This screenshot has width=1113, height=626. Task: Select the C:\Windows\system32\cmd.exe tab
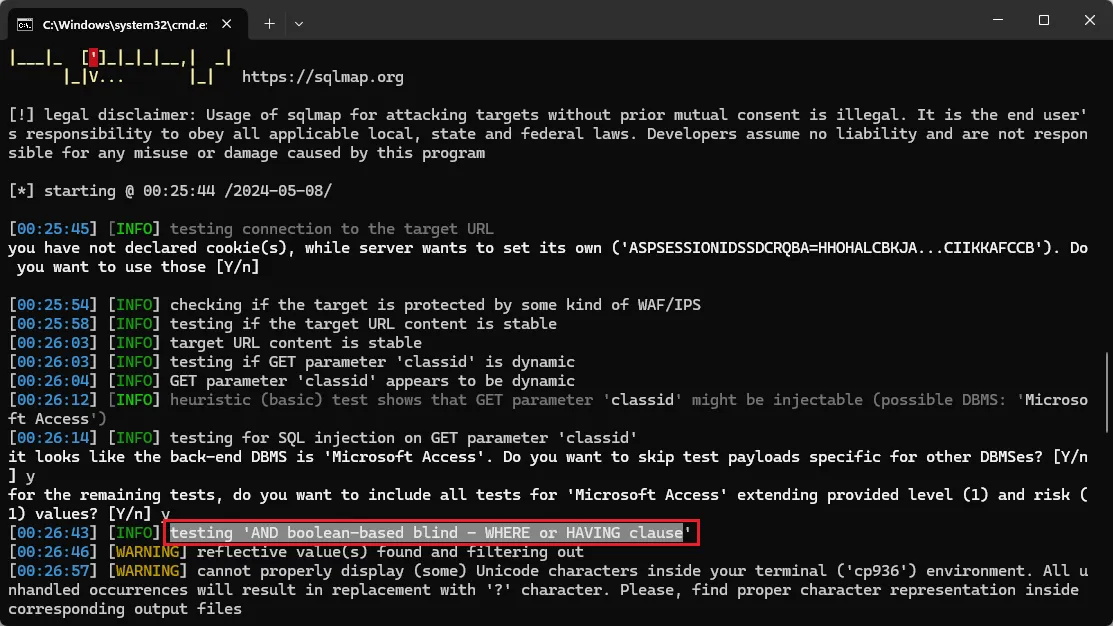coord(110,21)
